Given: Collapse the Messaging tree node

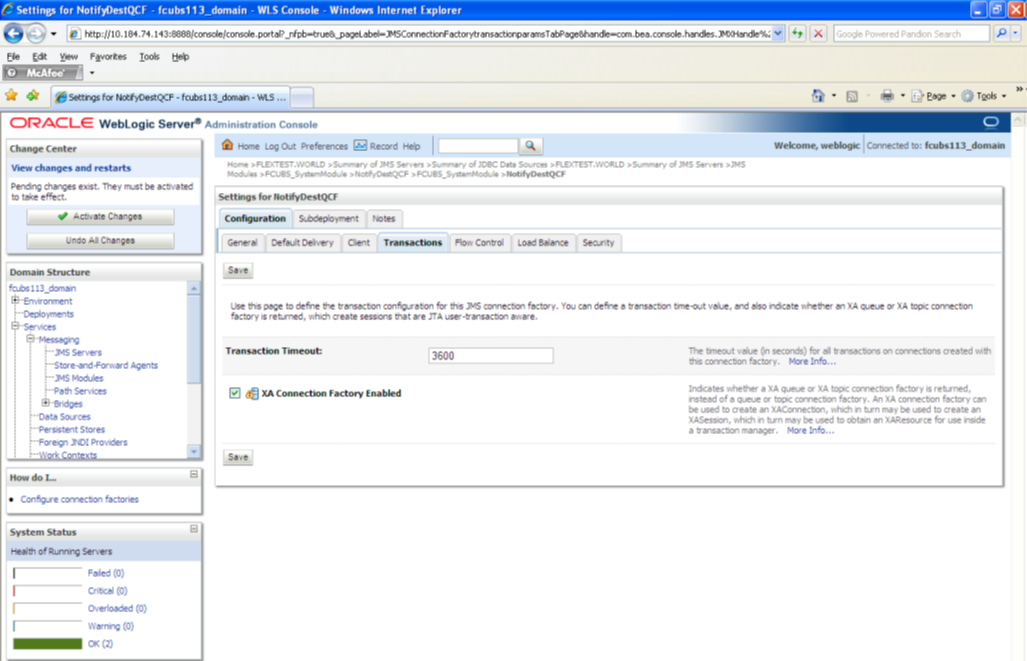Looking at the screenshot, I should (x=30, y=339).
